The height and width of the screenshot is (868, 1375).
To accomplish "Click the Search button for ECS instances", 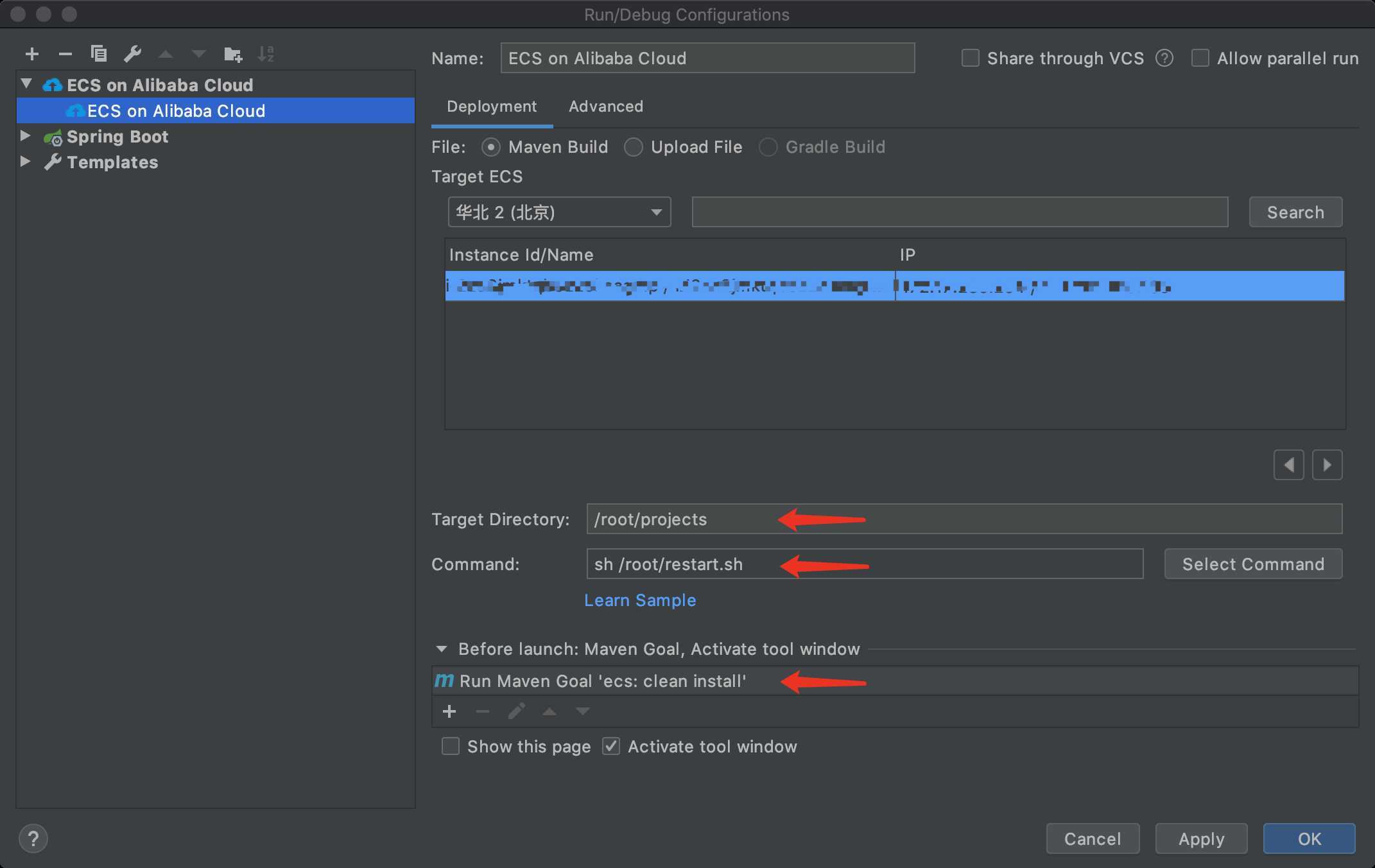I will [1295, 213].
